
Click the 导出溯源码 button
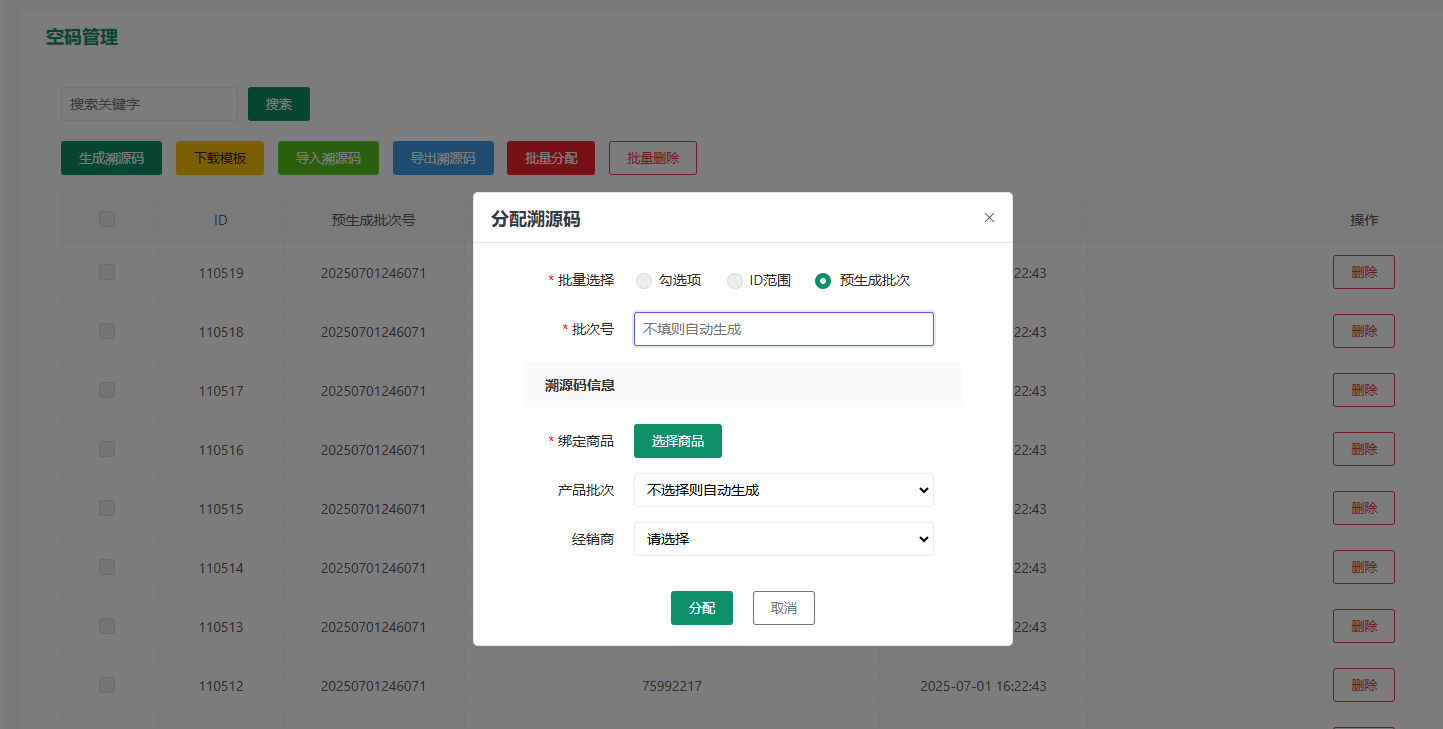pos(443,158)
